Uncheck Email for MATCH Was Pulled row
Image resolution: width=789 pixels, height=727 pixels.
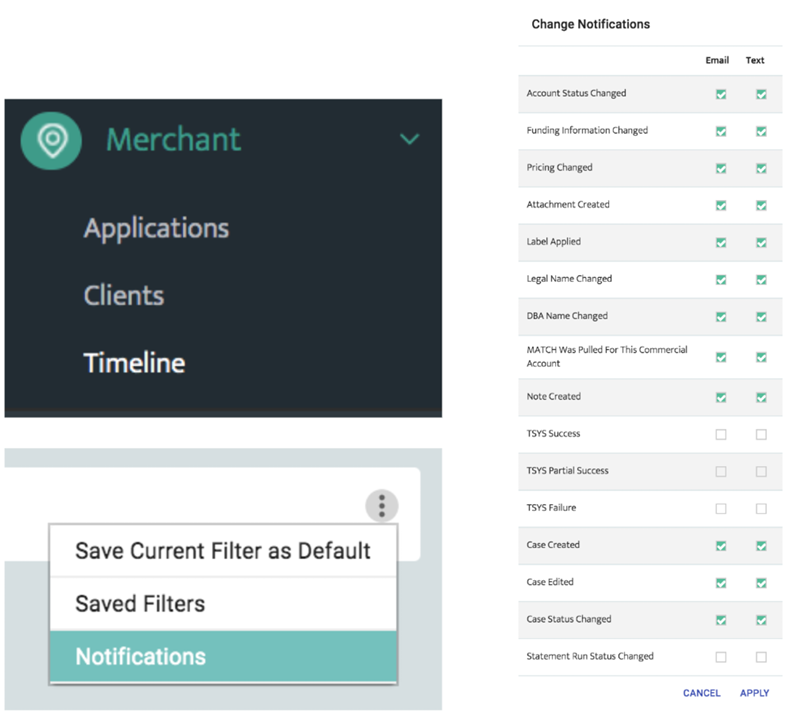coord(721,357)
